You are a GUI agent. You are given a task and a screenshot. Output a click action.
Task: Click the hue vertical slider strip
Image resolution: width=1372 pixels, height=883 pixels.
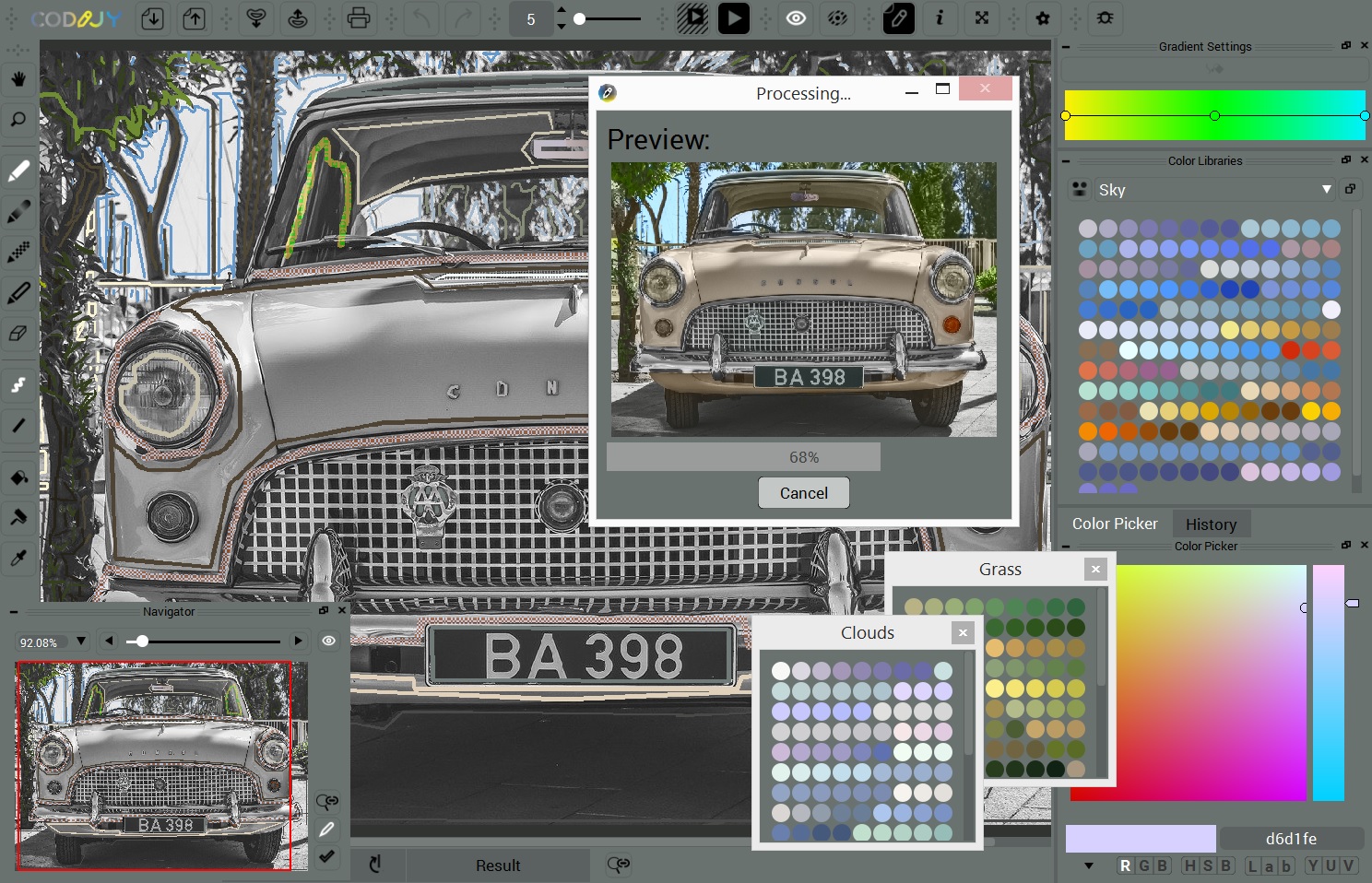(x=1328, y=683)
